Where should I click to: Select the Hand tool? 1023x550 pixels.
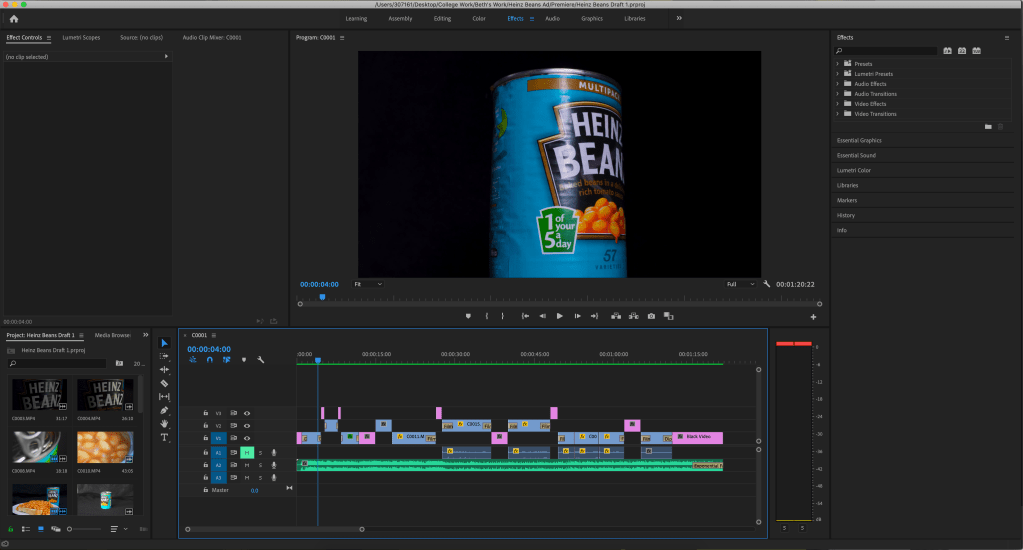point(165,424)
